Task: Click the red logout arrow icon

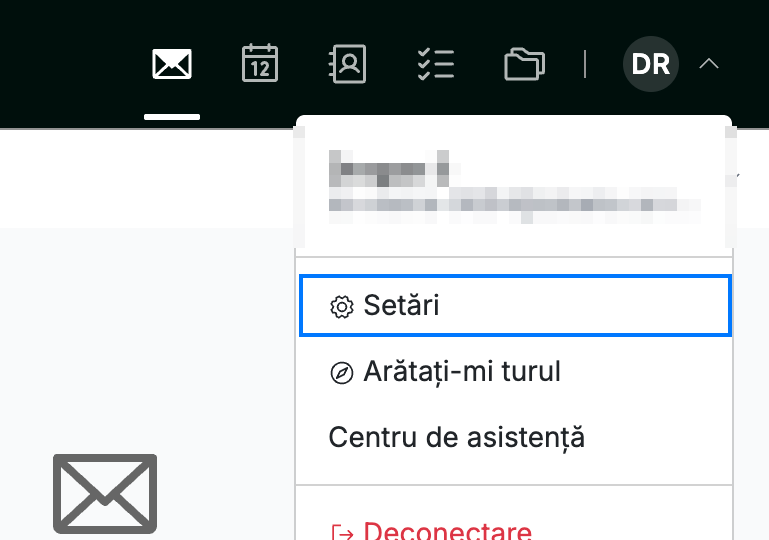Action: tap(342, 533)
